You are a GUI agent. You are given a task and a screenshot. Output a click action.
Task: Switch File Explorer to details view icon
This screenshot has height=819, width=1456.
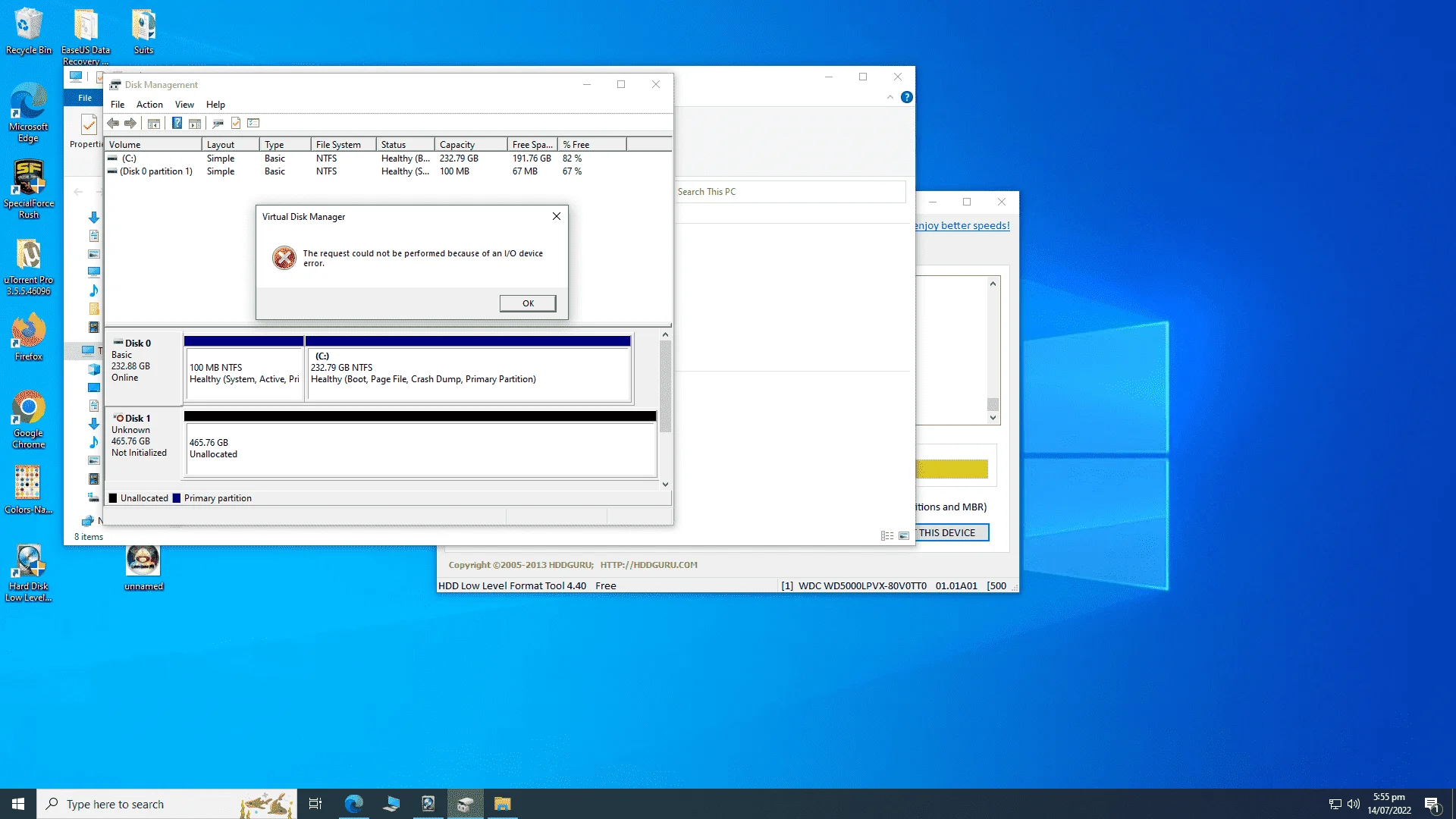[887, 535]
